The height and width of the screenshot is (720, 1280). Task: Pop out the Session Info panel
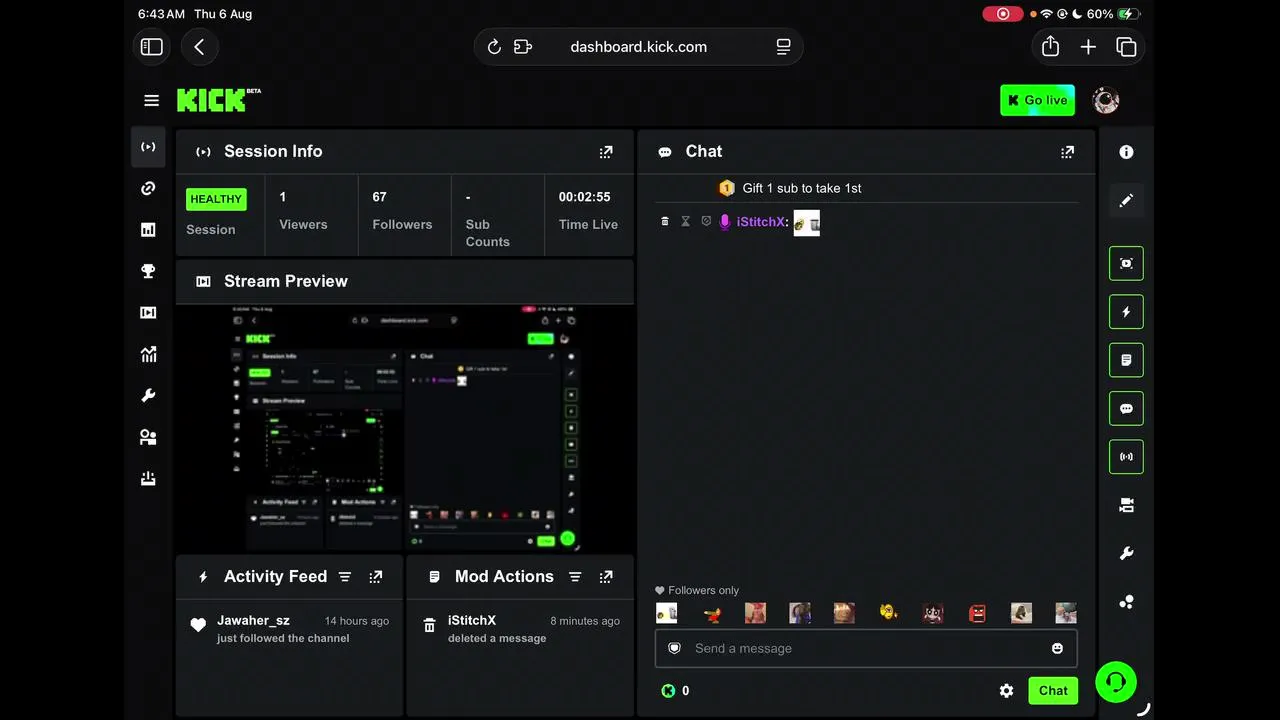pyautogui.click(x=606, y=152)
